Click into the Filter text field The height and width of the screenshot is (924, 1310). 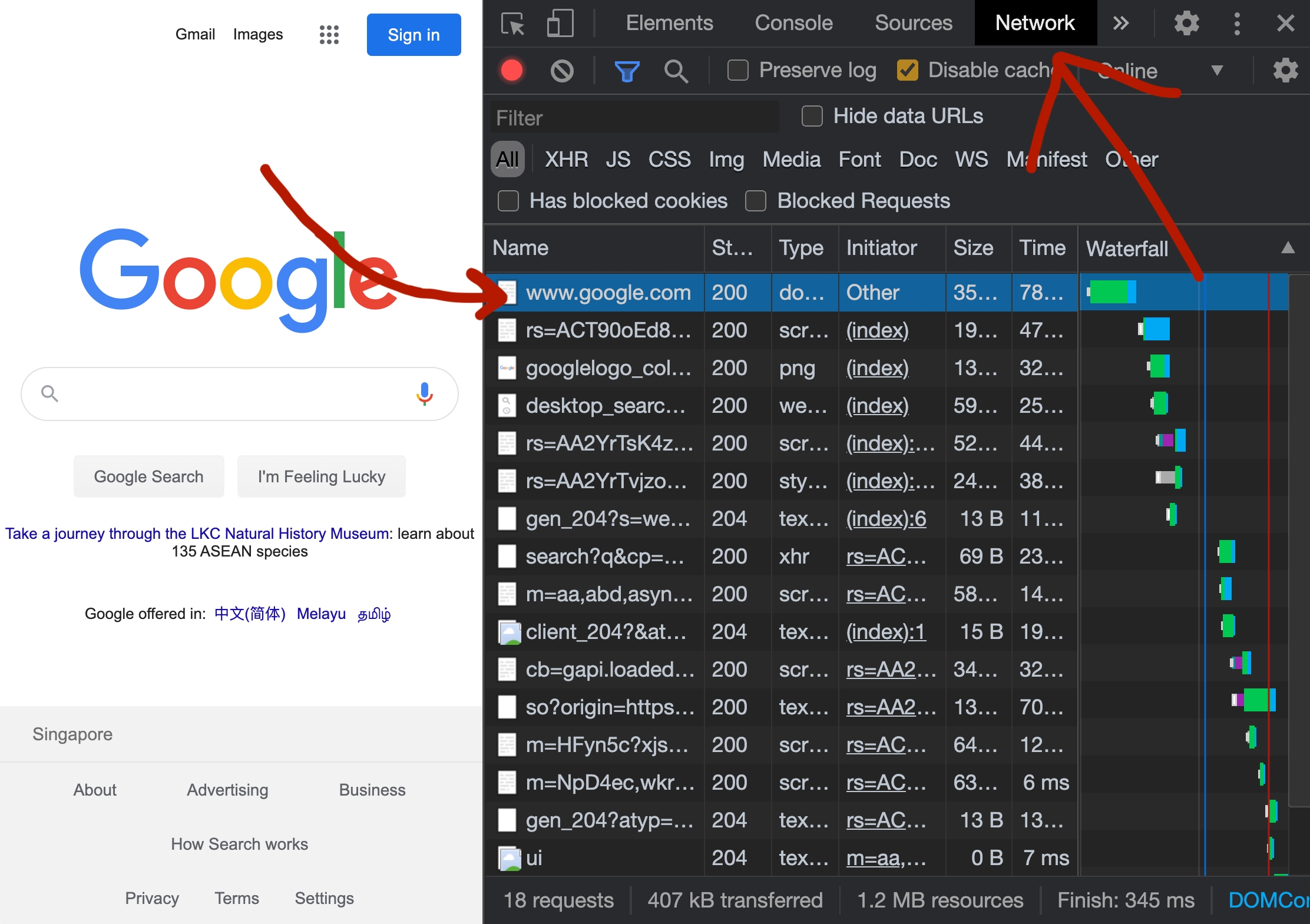(634, 117)
